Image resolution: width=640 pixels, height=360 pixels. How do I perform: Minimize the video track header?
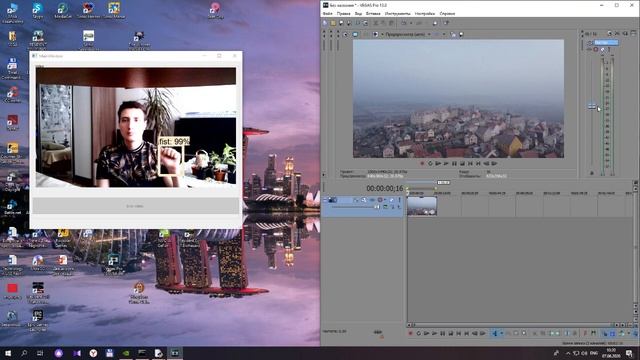pos(325,200)
